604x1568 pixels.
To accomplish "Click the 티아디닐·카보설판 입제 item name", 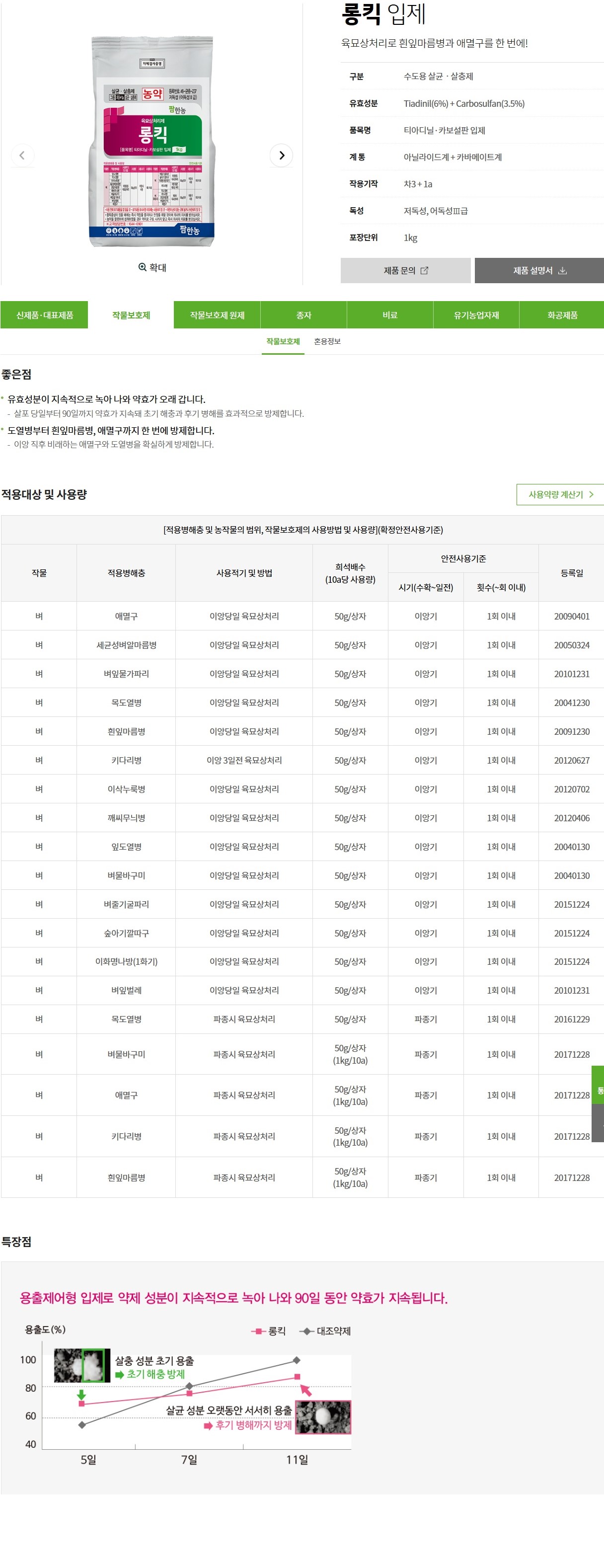I will [x=445, y=130].
